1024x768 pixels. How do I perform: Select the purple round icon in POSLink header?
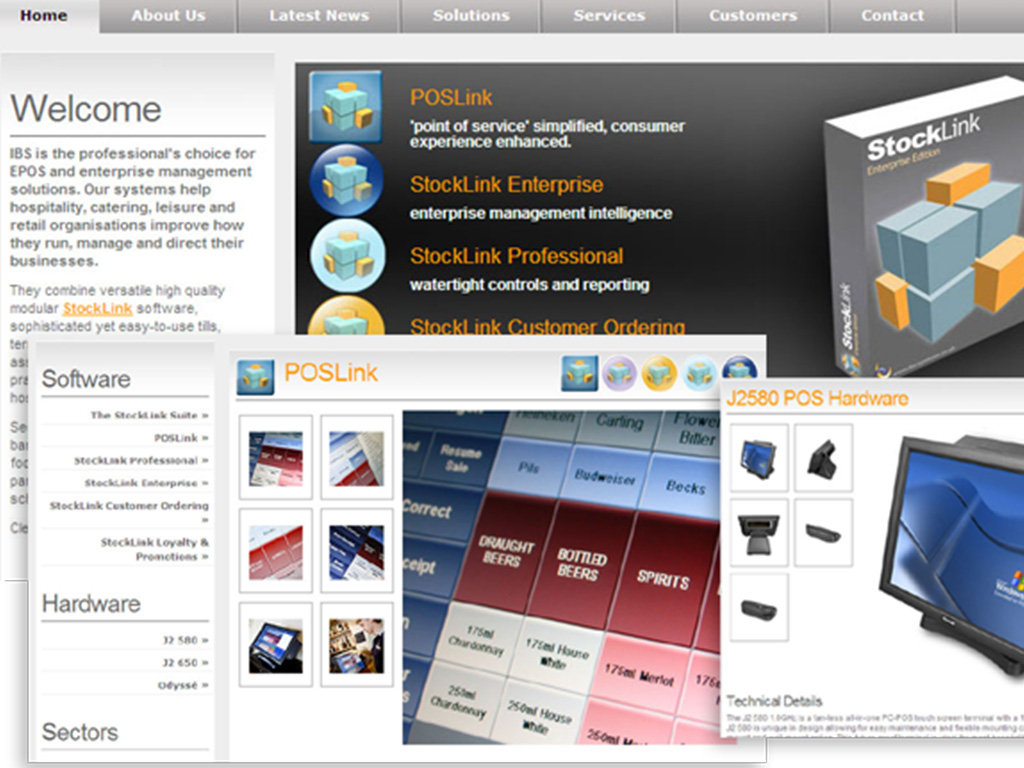coord(620,373)
